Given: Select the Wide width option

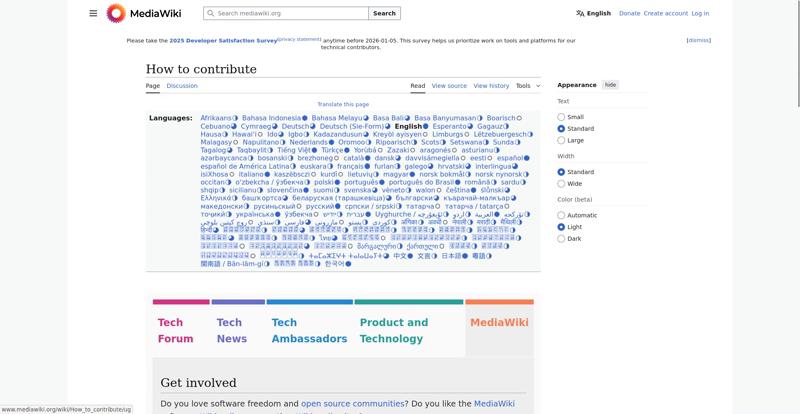Looking at the screenshot, I should point(562,184).
